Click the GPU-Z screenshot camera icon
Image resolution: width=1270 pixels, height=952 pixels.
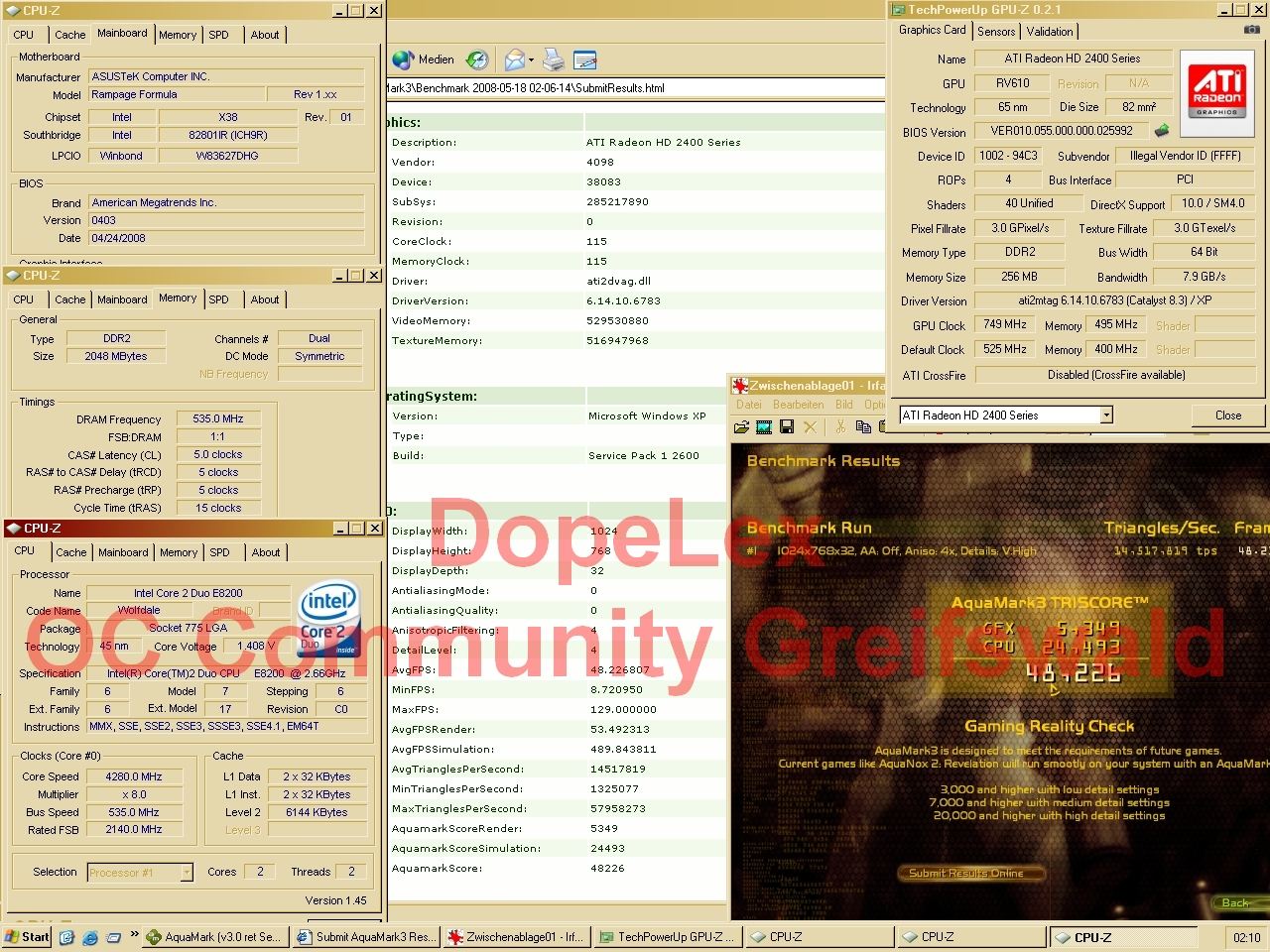click(1252, 30)
